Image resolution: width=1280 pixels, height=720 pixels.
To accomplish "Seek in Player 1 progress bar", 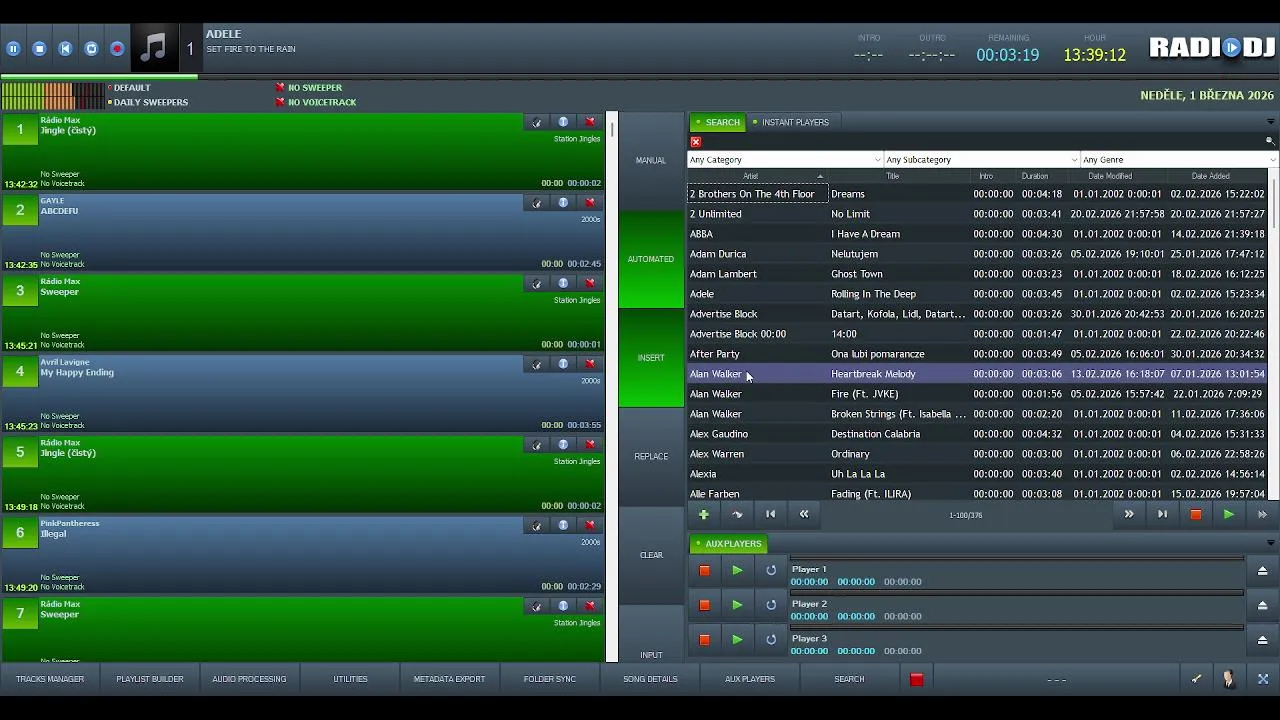I will (x=1017, y=560).
